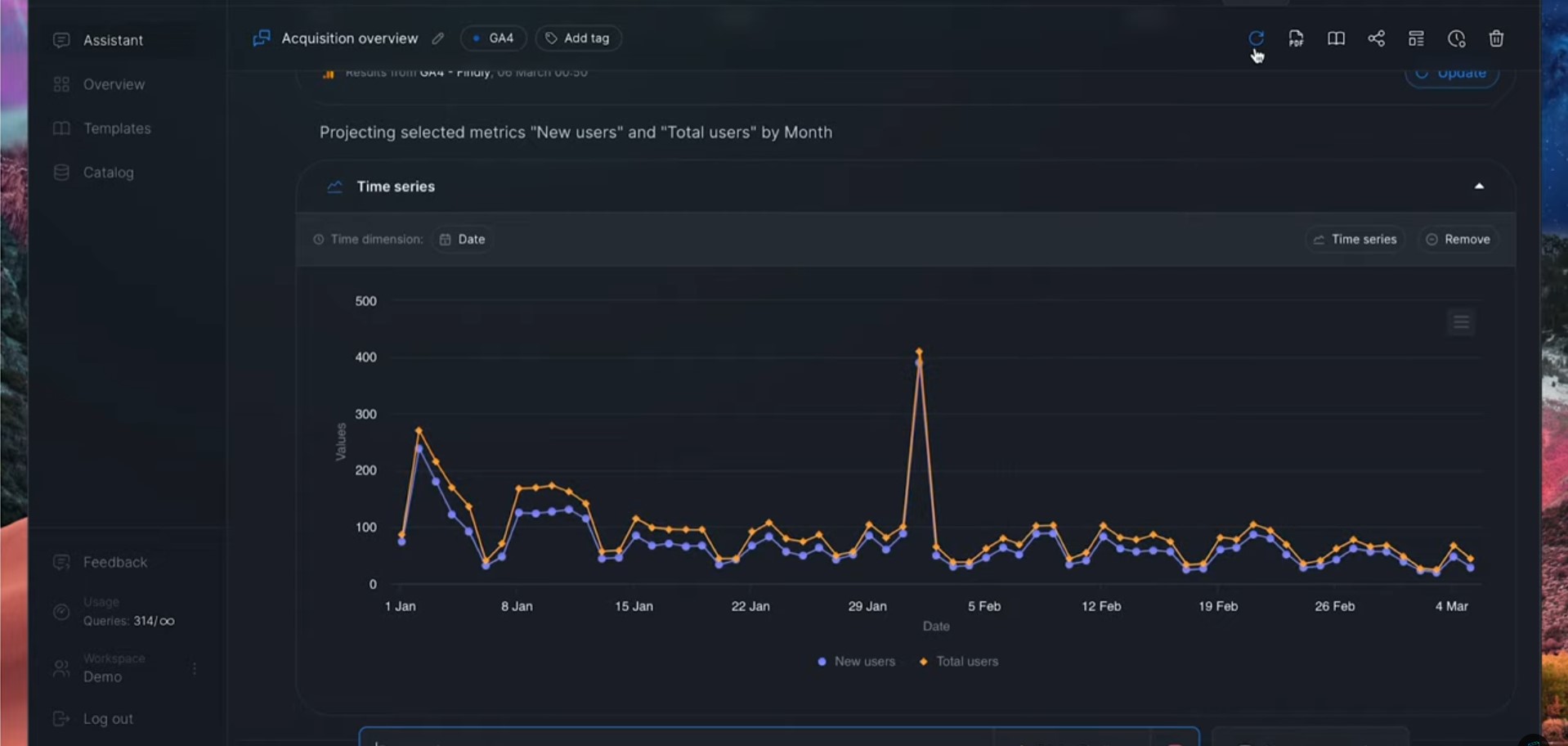
Task: Click the share icon
Action: (x=1376, y=38)
